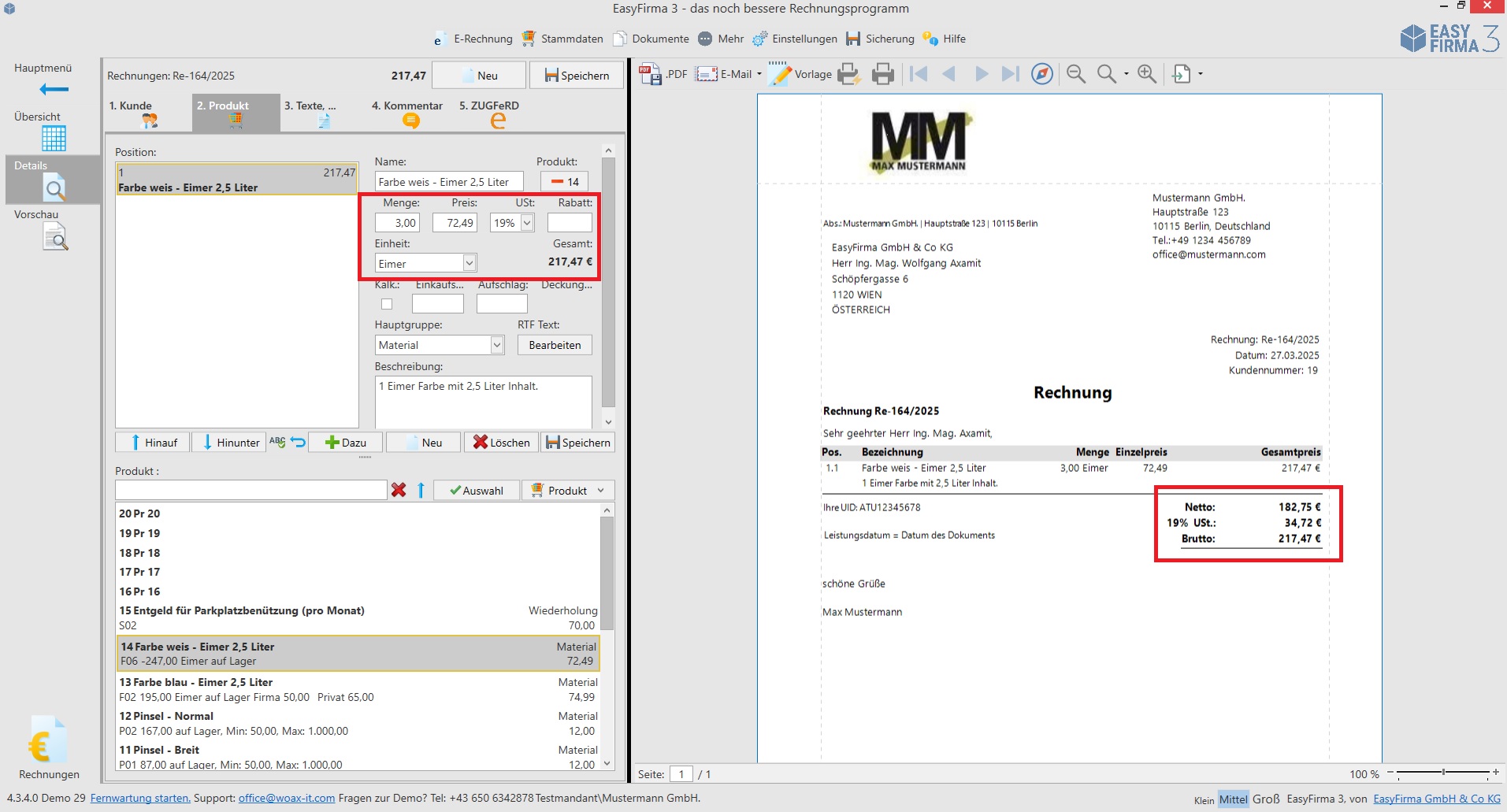Image resolution: width=1507 pixels, height=812 pixels.
Task: Click quick print icon with lightning
Action: point(848,74)
